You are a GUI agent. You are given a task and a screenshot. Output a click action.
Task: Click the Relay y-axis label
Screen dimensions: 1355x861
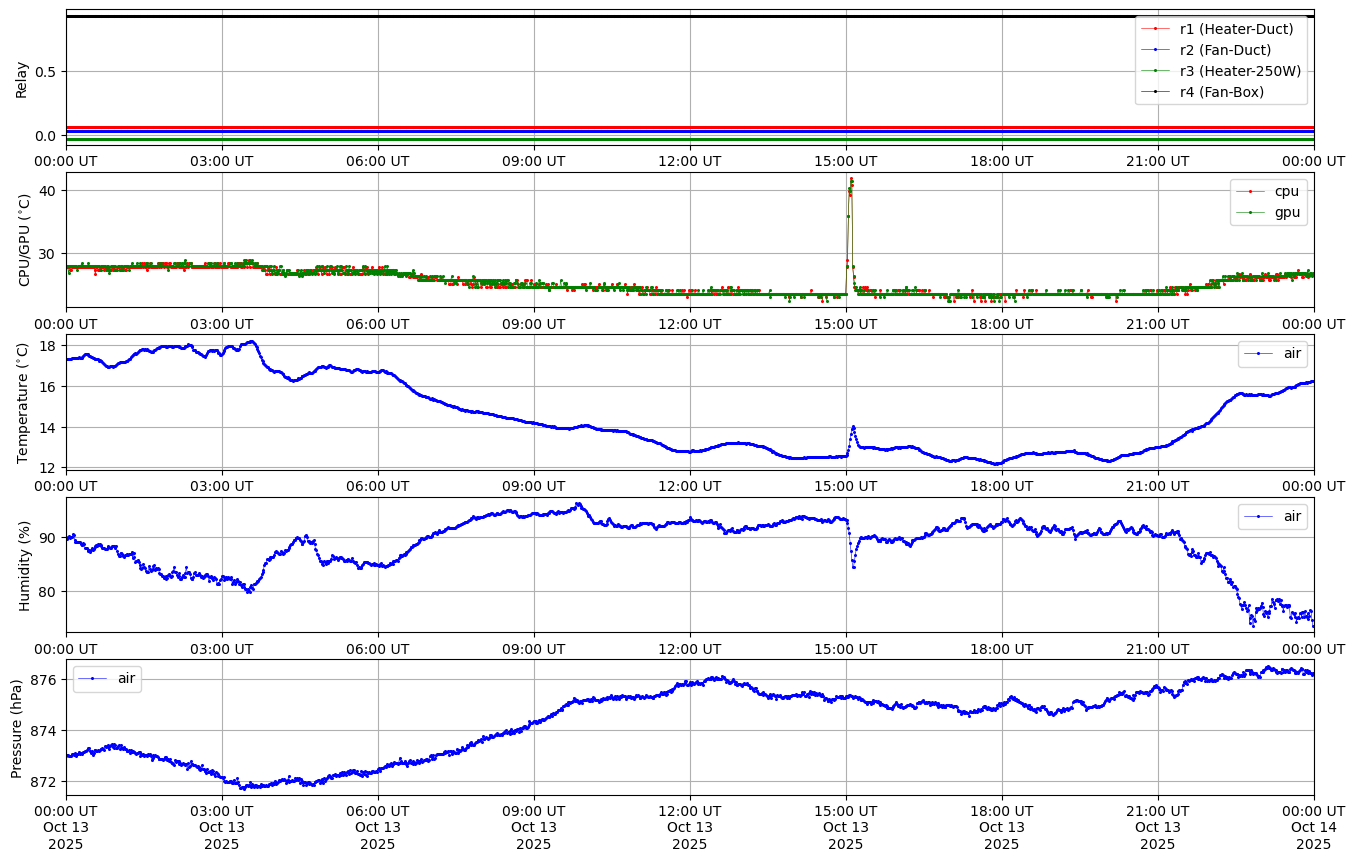point(21,78)
